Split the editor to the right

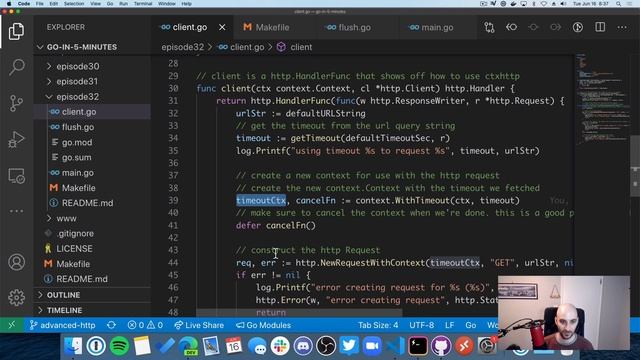click(600, 27)
